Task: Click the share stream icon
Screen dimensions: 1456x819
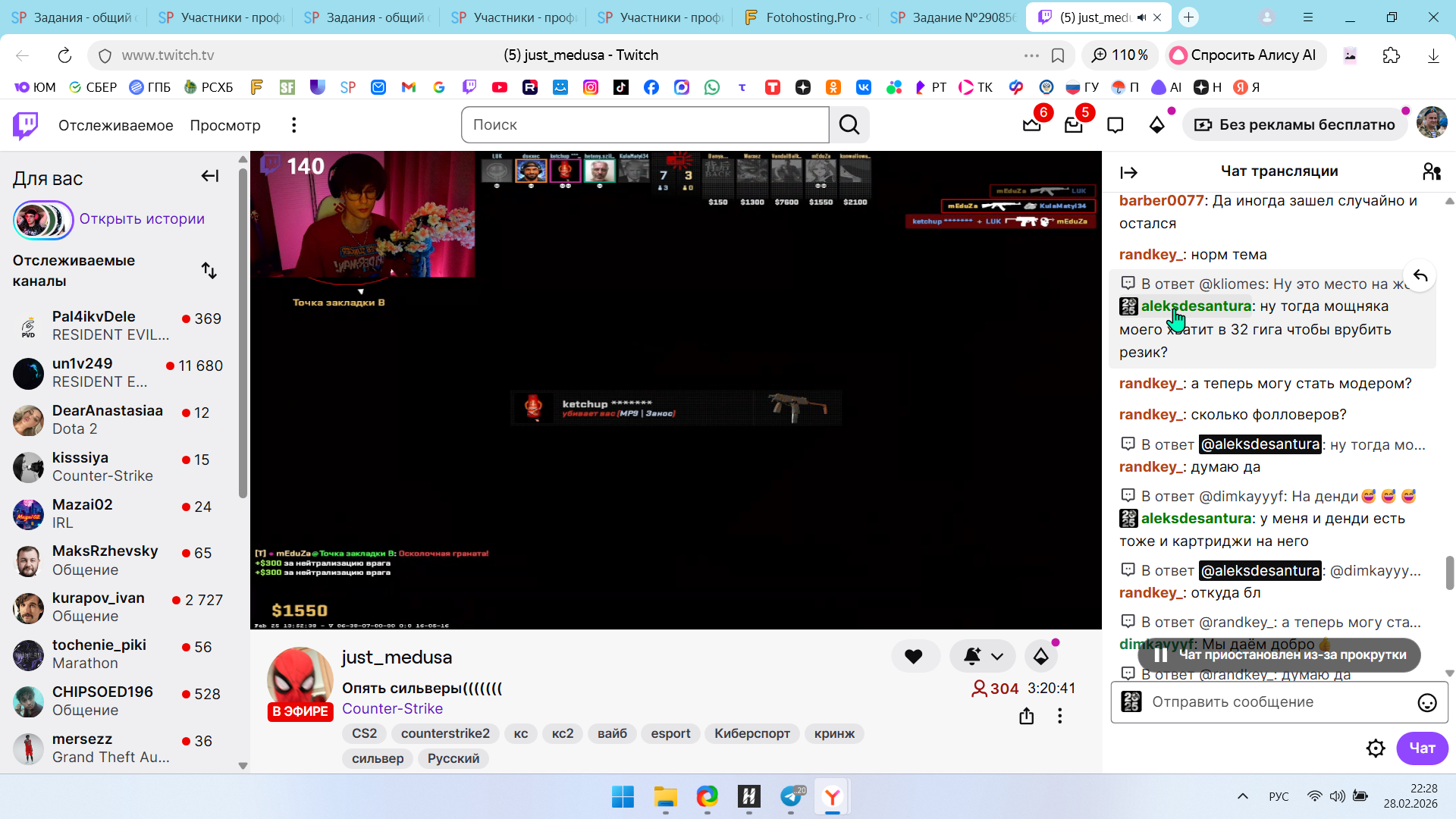Action: click(x=1026, y=716)
